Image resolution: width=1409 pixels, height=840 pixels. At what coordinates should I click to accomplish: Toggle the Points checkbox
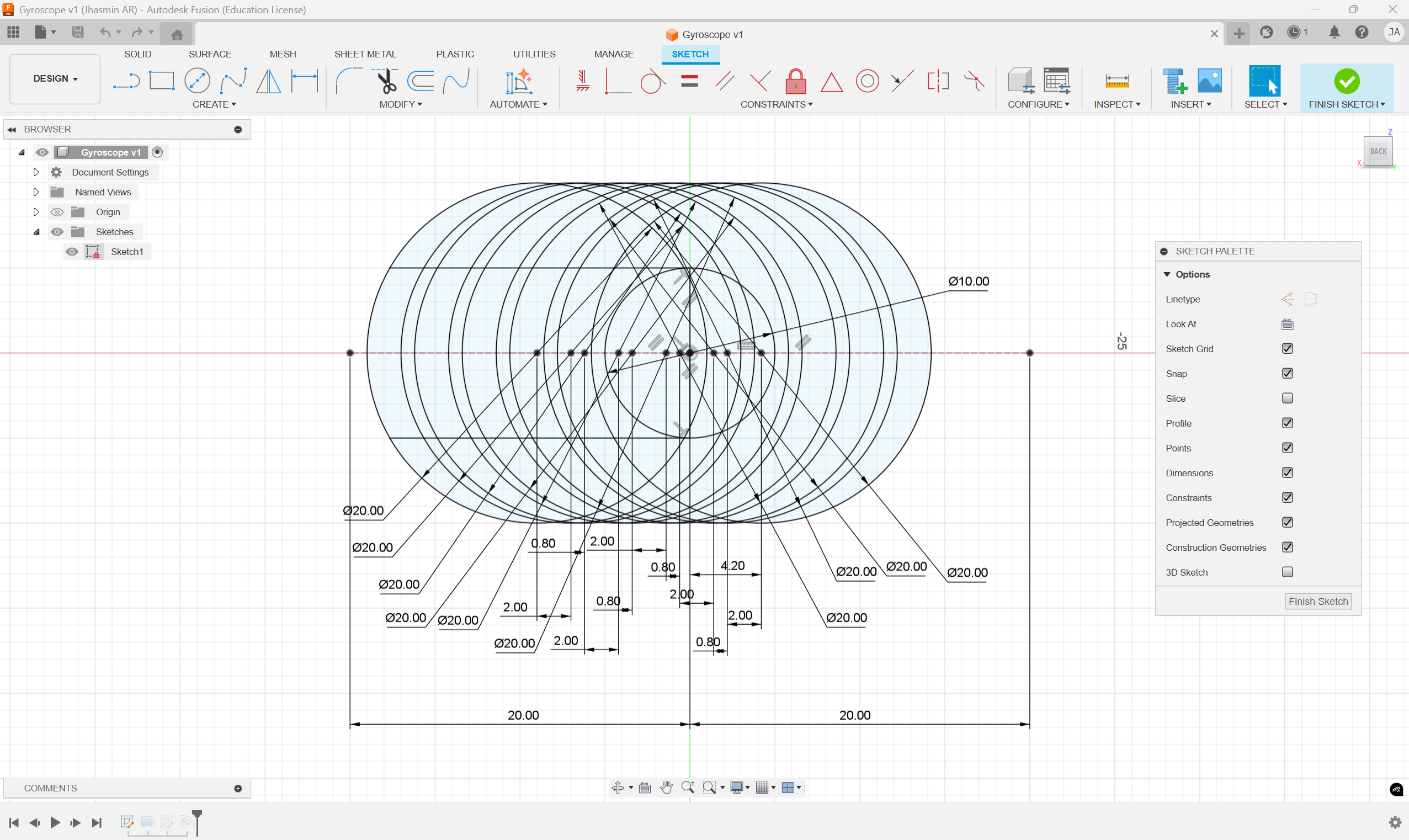point(1288,448)
